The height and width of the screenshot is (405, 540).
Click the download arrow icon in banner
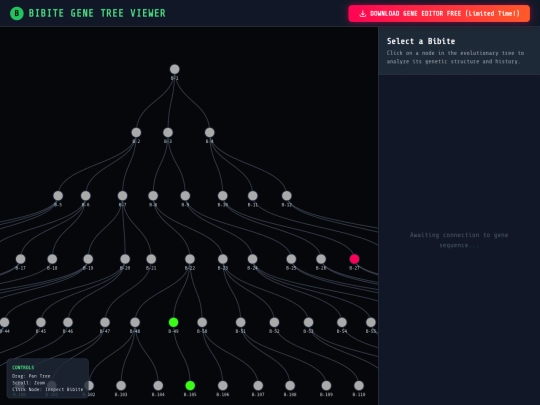362,13
